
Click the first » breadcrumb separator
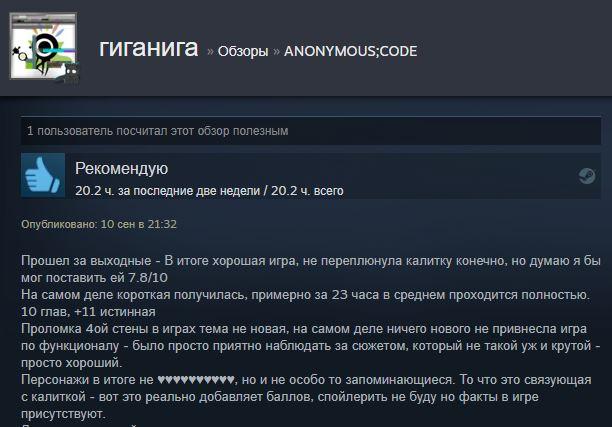[210, 51]
